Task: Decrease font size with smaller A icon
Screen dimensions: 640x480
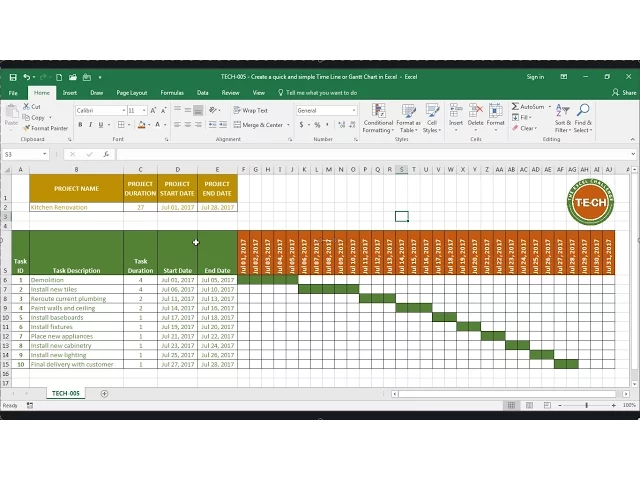Action: click(163, 111)
